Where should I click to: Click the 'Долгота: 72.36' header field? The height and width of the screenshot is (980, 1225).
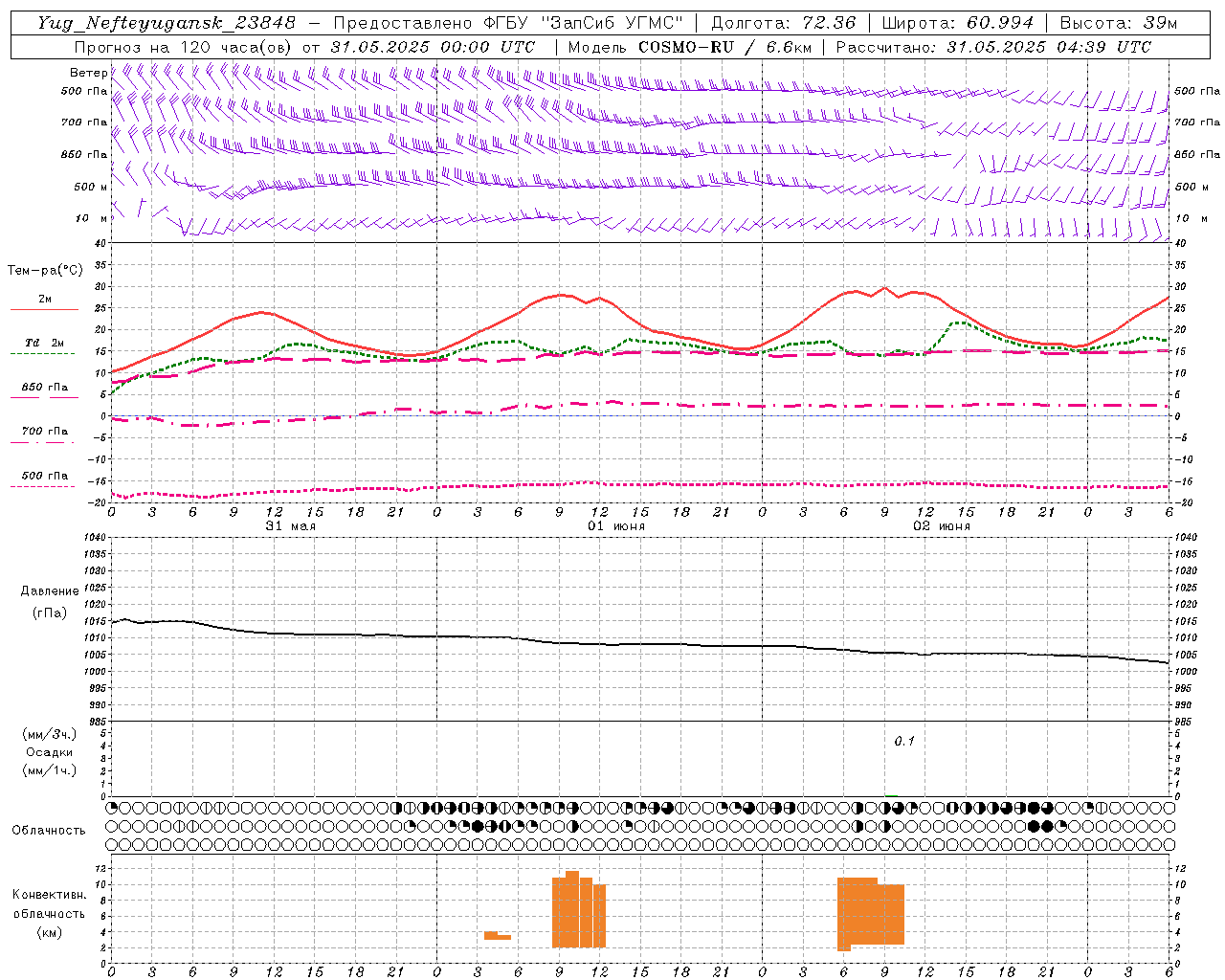coord(783,23)
